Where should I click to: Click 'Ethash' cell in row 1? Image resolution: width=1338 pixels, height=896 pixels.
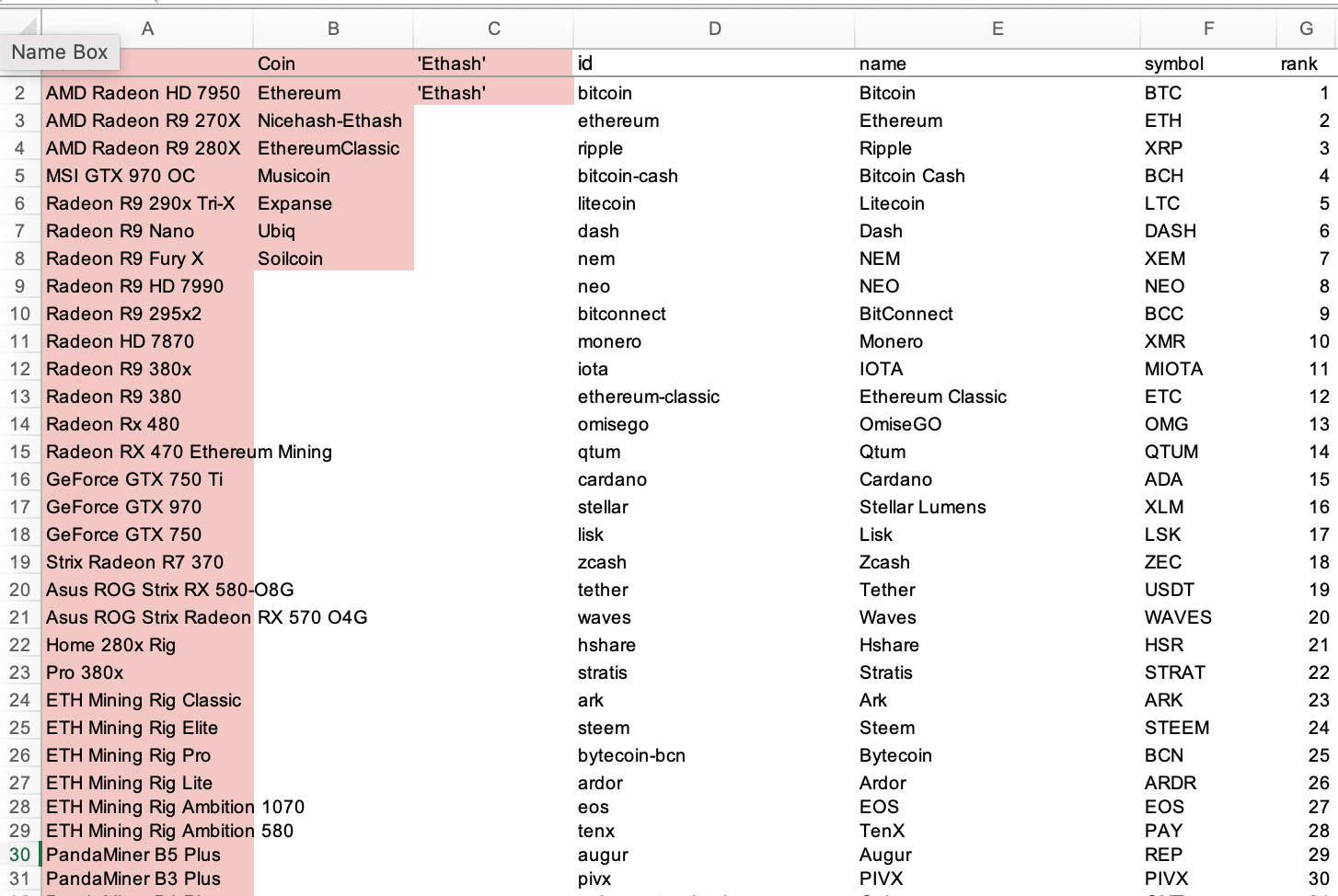pos(493,63)
